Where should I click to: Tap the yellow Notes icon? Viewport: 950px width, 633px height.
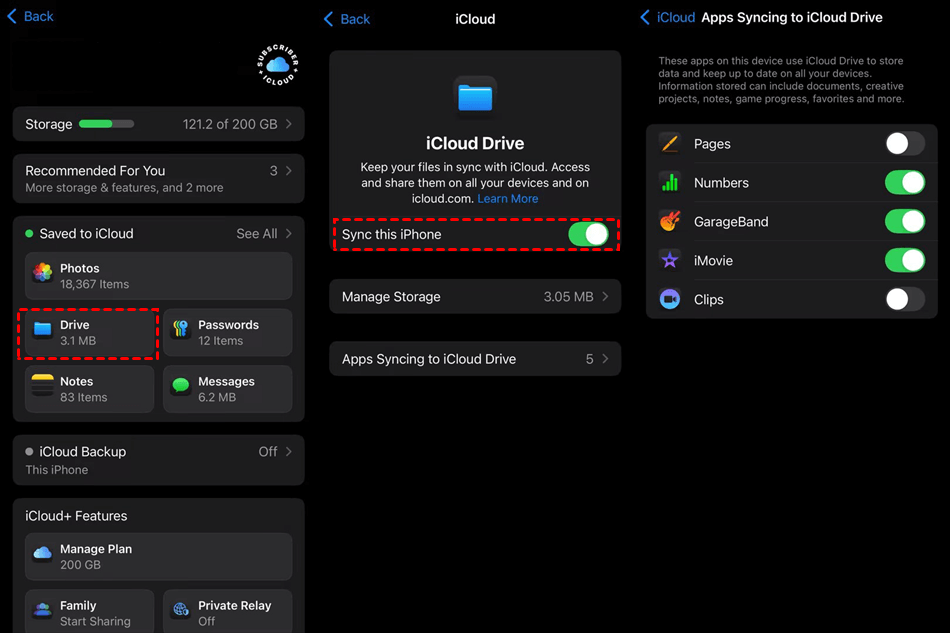42,385
